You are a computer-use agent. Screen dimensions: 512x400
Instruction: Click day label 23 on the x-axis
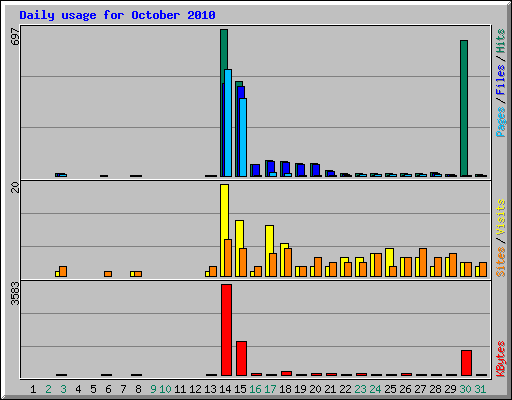point(360,389)
